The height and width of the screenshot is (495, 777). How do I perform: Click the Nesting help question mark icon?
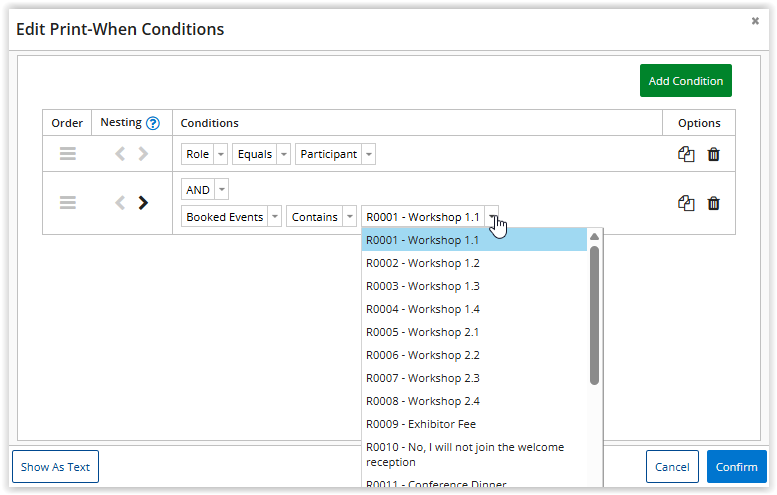point(153,123)
